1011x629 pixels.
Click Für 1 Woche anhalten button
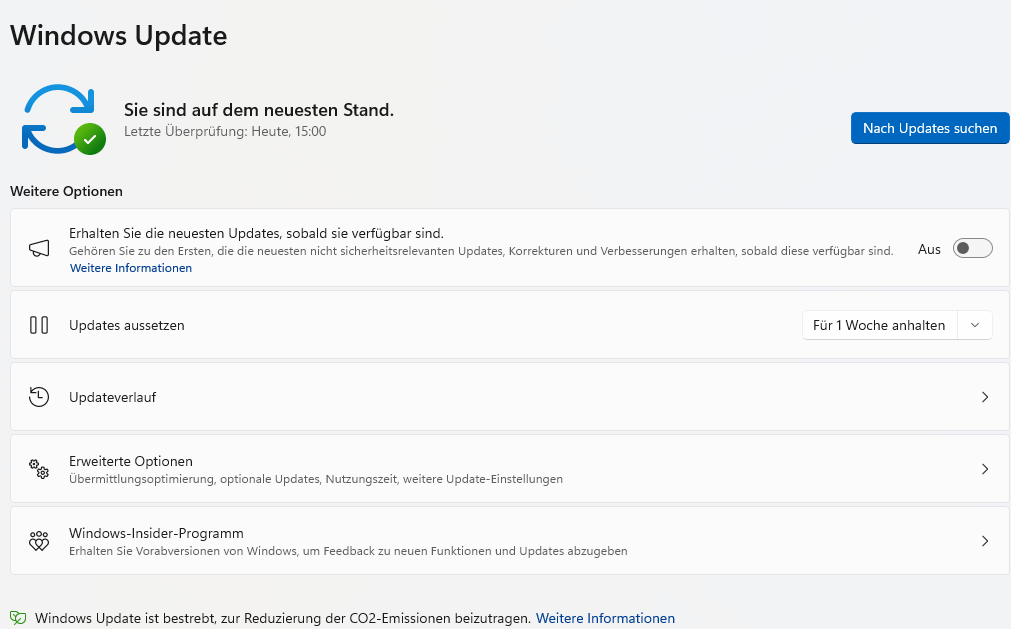[x=879, y=325]
